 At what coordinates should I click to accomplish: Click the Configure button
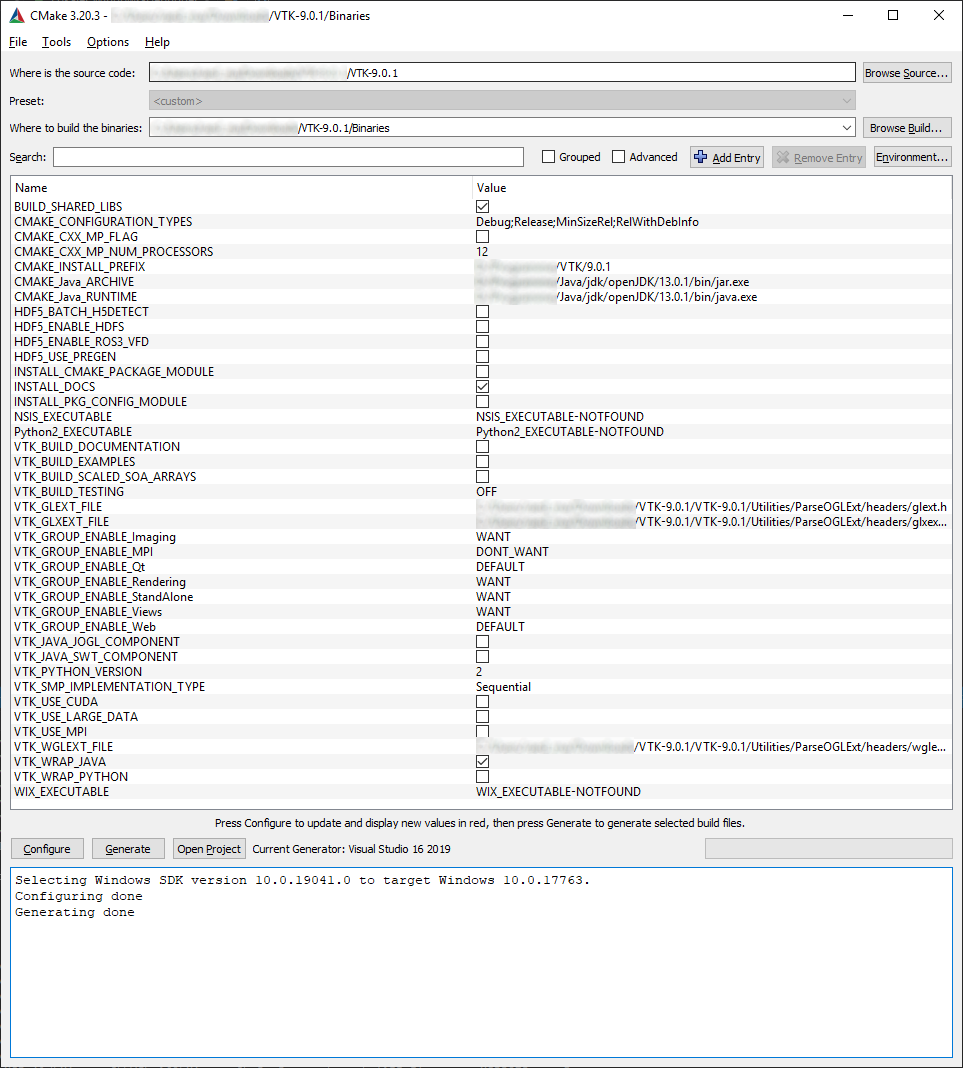click(47, 849)
